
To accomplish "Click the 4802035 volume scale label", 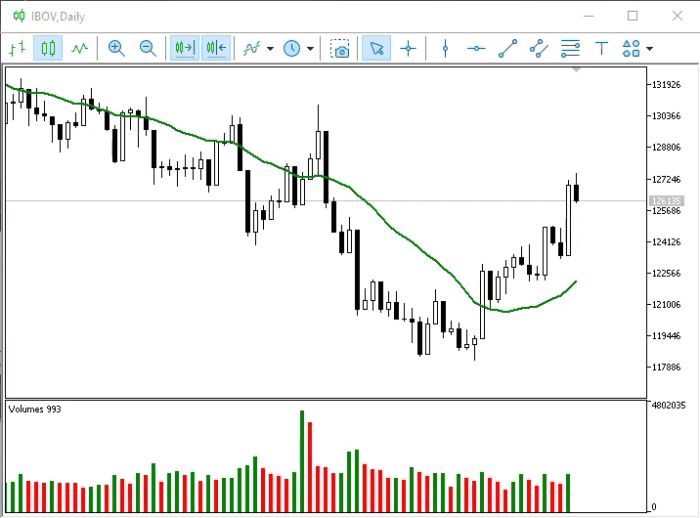I will coord(668,405).
